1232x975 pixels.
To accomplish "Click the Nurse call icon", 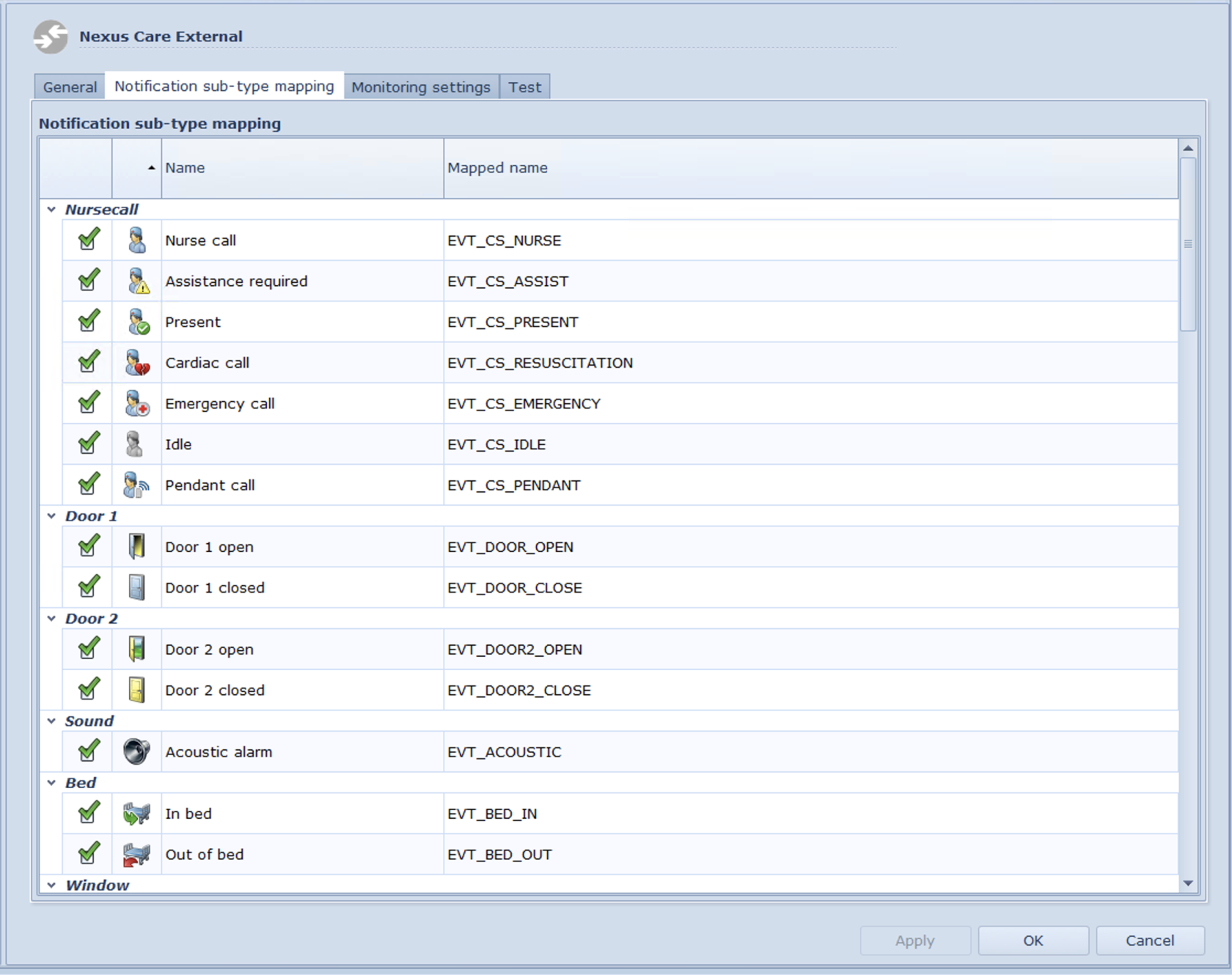I will (136, 240).
